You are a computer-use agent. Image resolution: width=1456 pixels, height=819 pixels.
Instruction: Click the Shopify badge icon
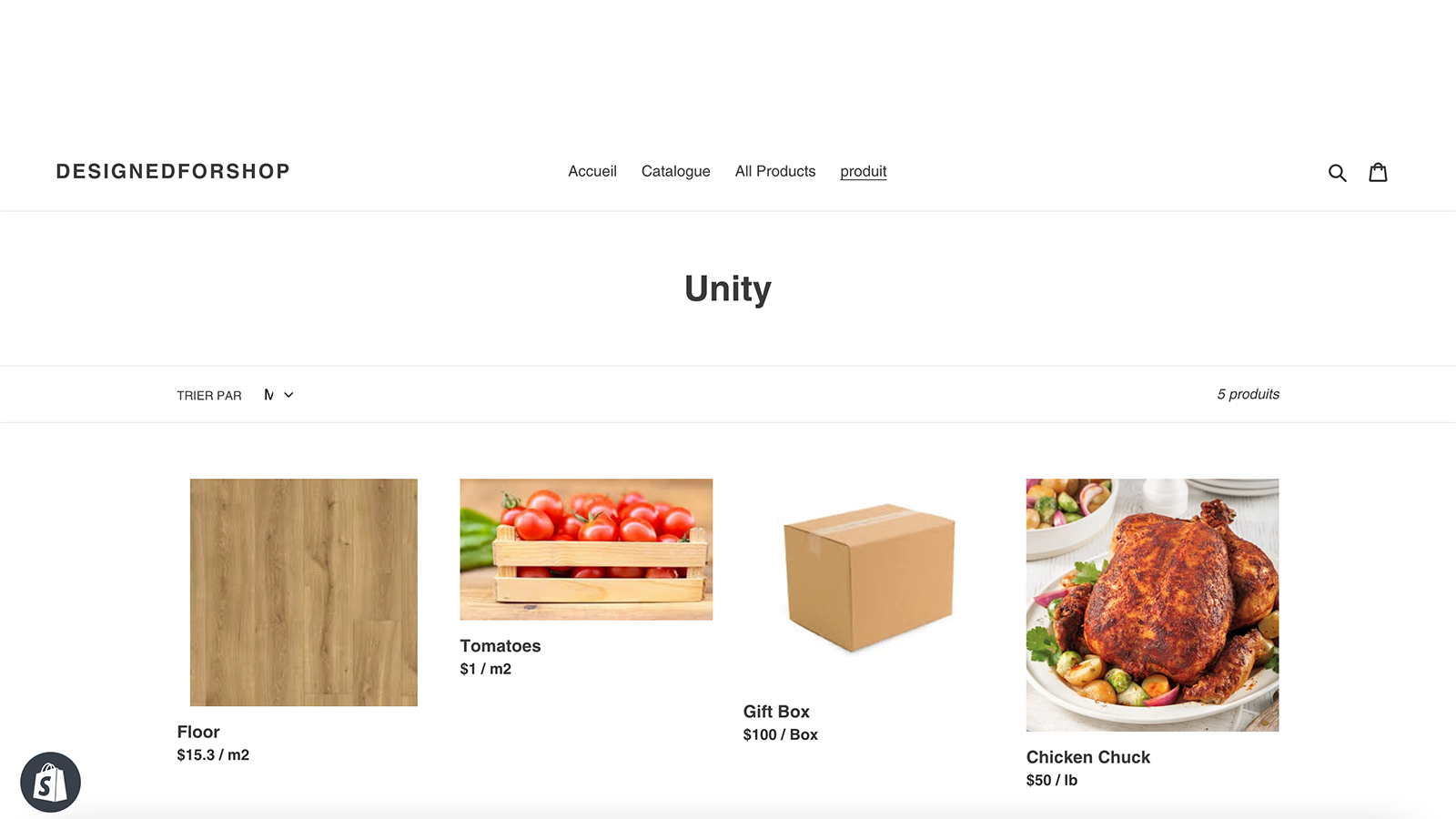click(51, 782)
